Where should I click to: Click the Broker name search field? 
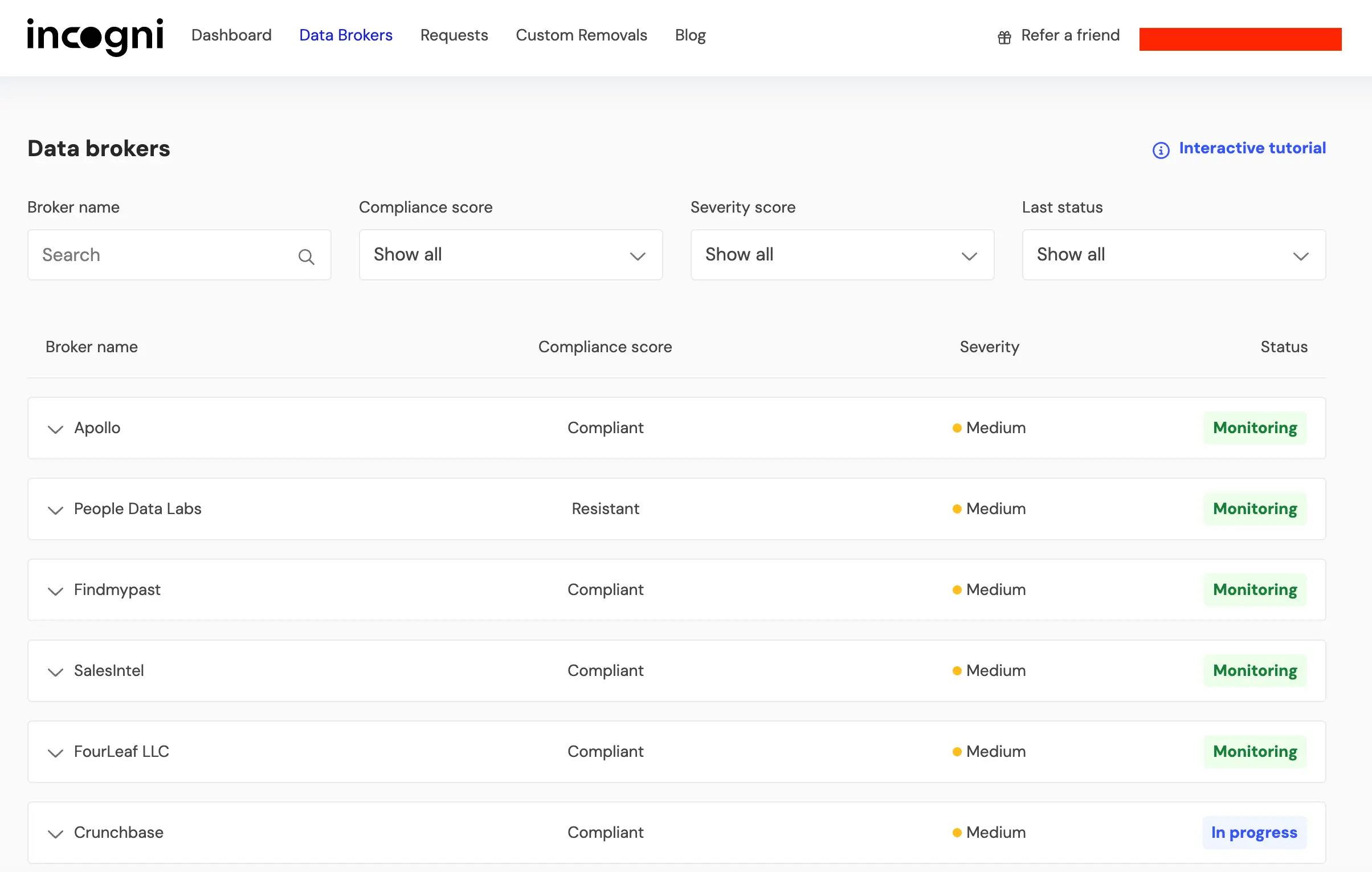click(160, 255)
